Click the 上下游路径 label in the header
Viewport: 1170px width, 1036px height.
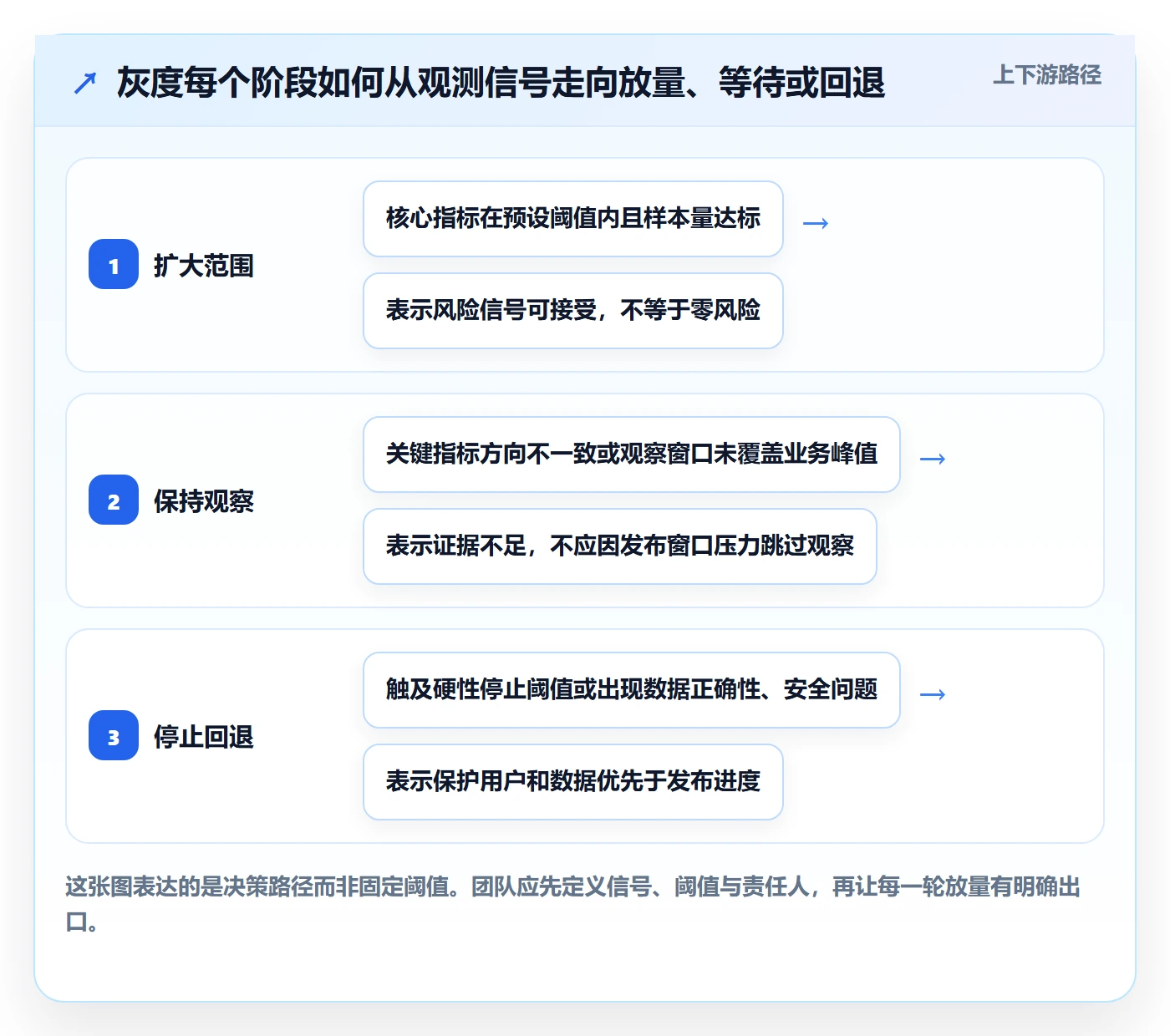1047,75
